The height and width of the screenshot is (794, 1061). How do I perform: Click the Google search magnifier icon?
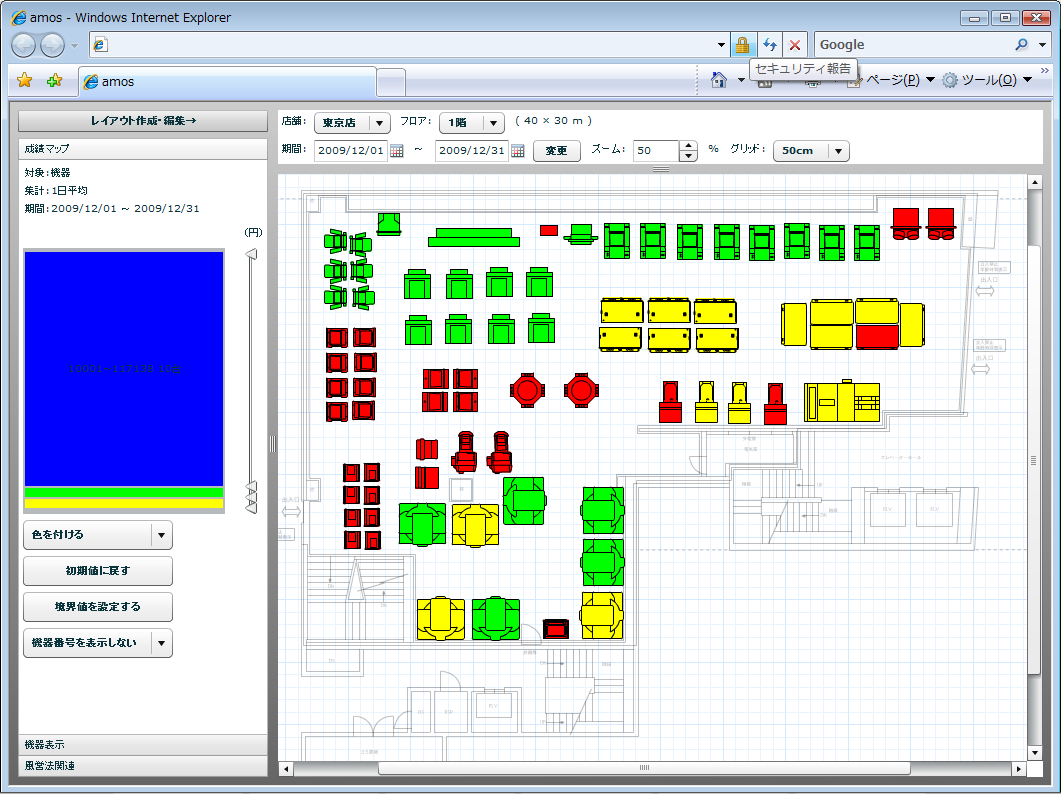(1021, 45)
